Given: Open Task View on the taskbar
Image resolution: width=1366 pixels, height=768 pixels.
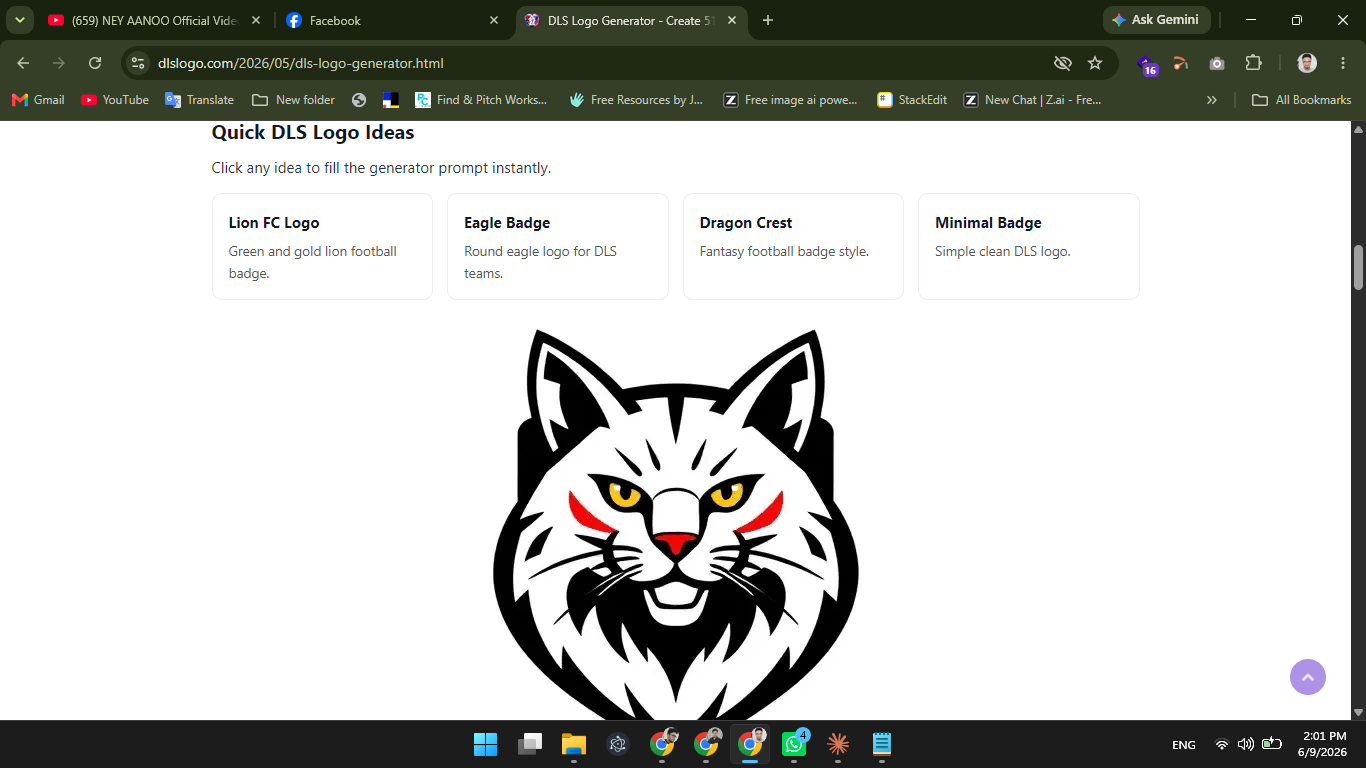Looking at the screenshot, I should pyautogui.click(x=530, y=744).
